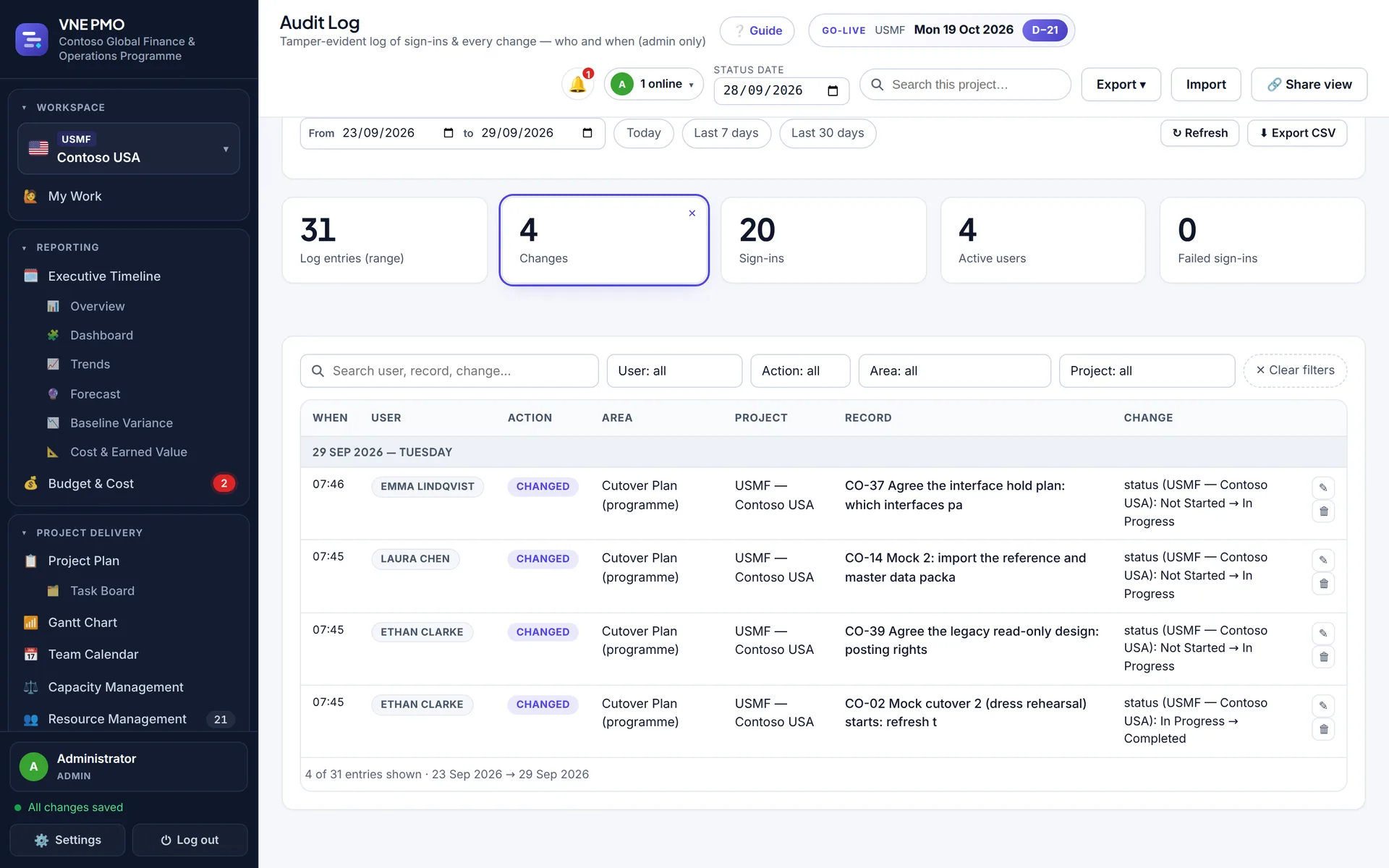Delete the CO-14 log entry via trash icon
Screen dimensions: 1389x868
(1323, 584)
